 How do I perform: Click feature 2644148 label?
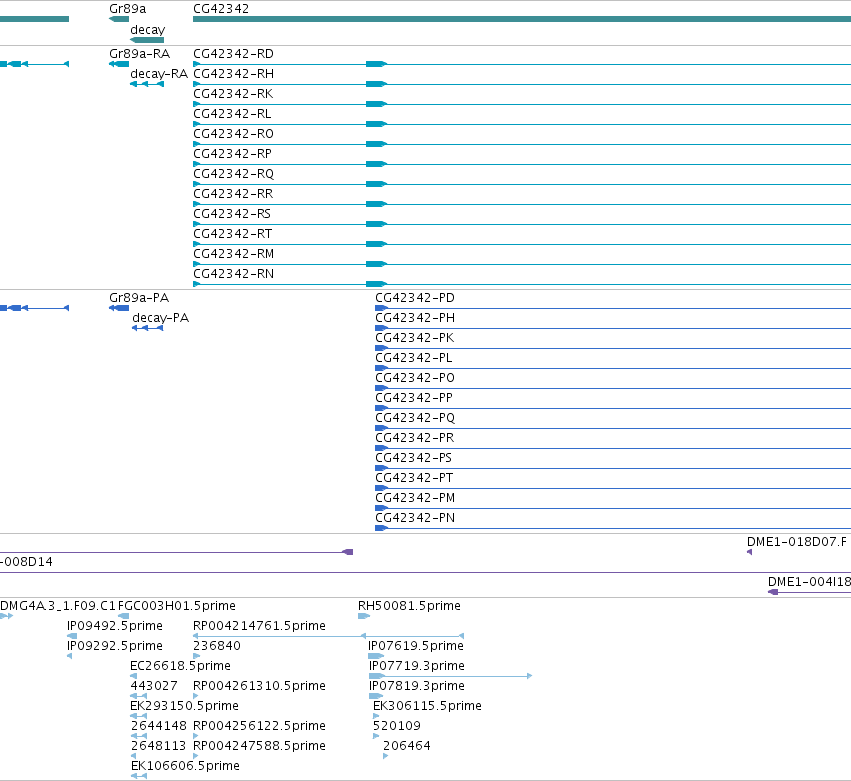click(x=158, y=726)
